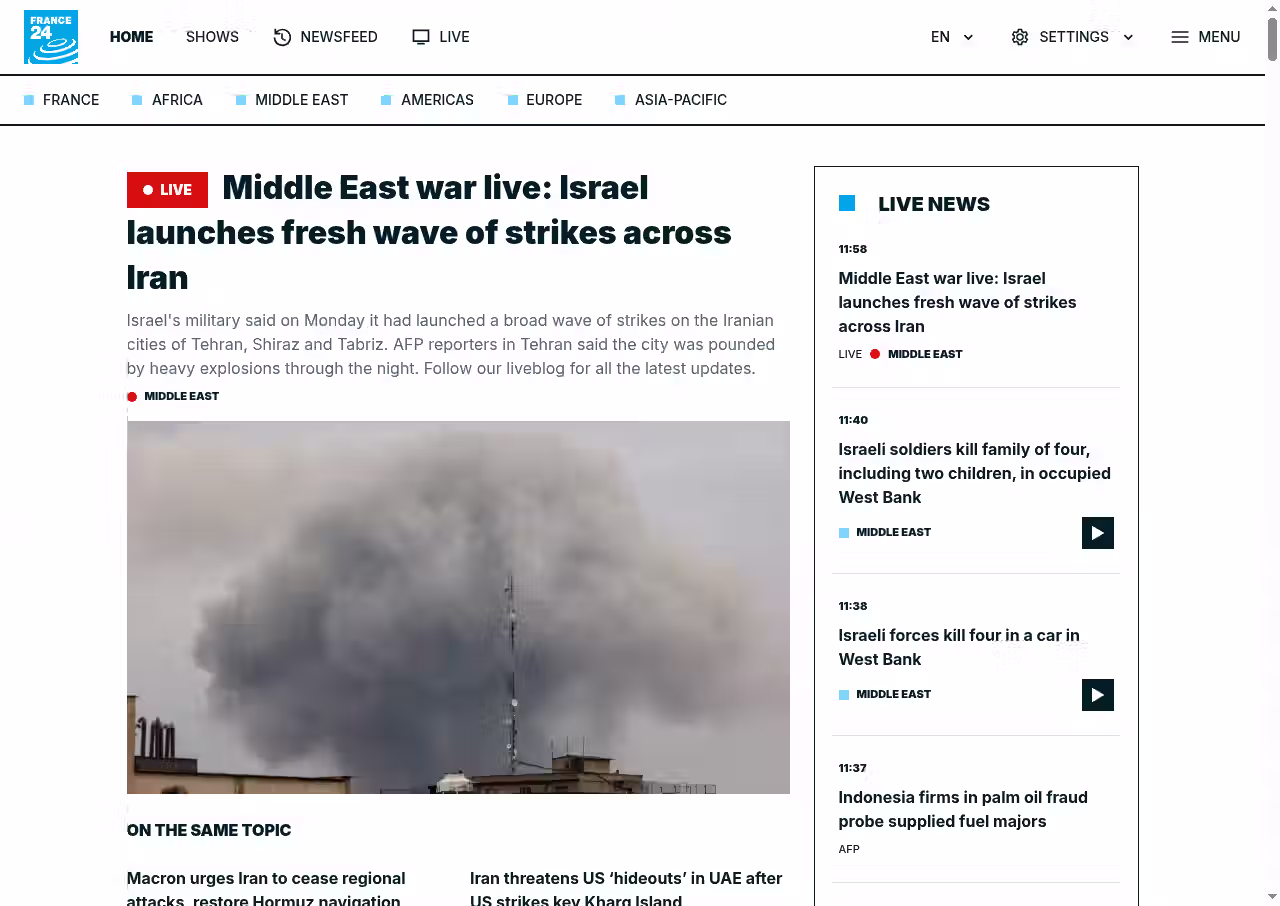Click the Live TV monitor icon
This screenshot has width=1280, height=906.
pyautogui.click(x=421, y=37)
